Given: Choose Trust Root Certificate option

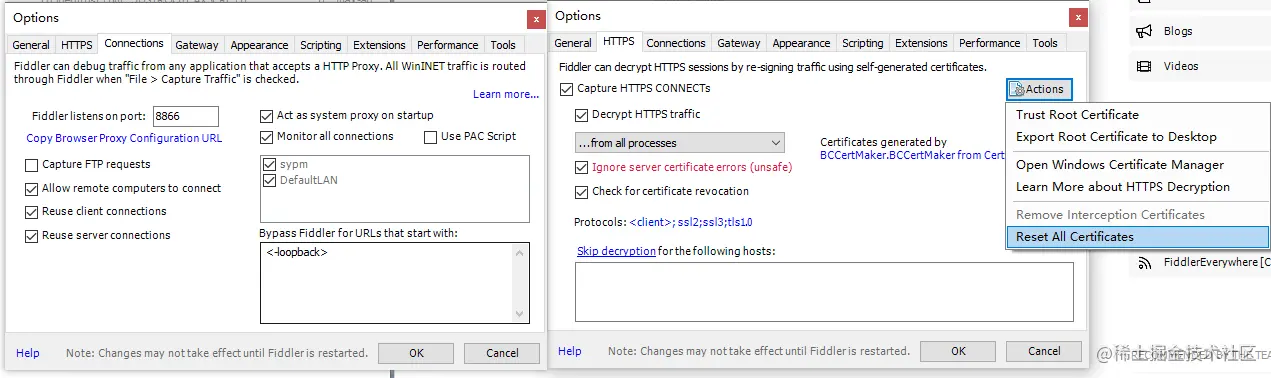Looking at the screenshot, I should [x=1077, y=115].
